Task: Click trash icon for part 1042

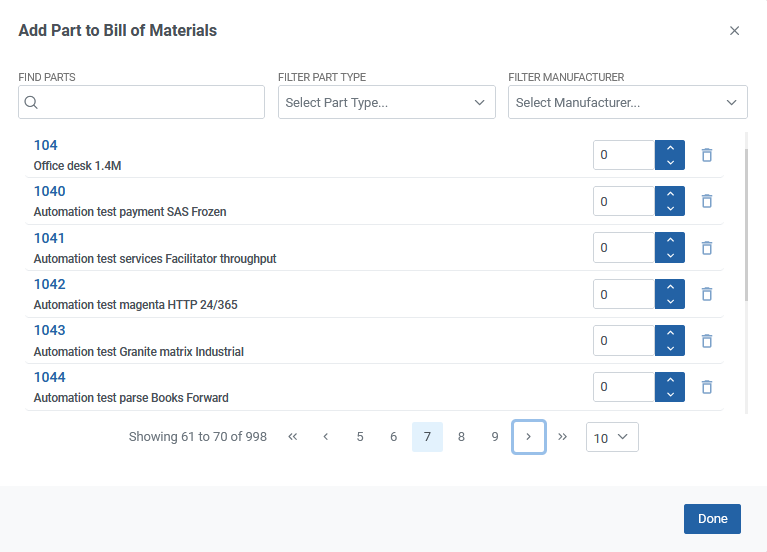Action: pos(707,294)
